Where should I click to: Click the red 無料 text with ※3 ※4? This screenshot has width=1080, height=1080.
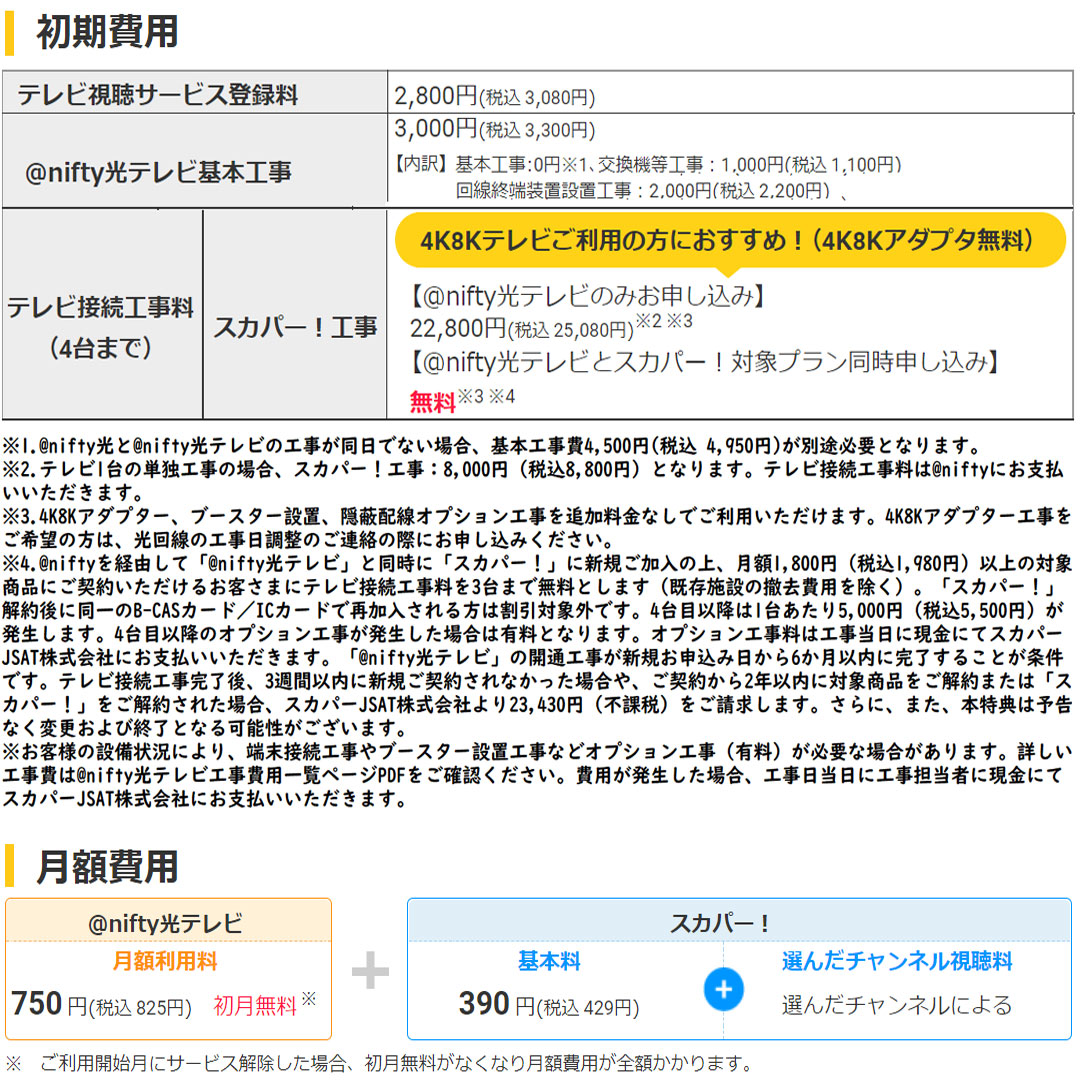pyautogui.click(x=461, y=399)
